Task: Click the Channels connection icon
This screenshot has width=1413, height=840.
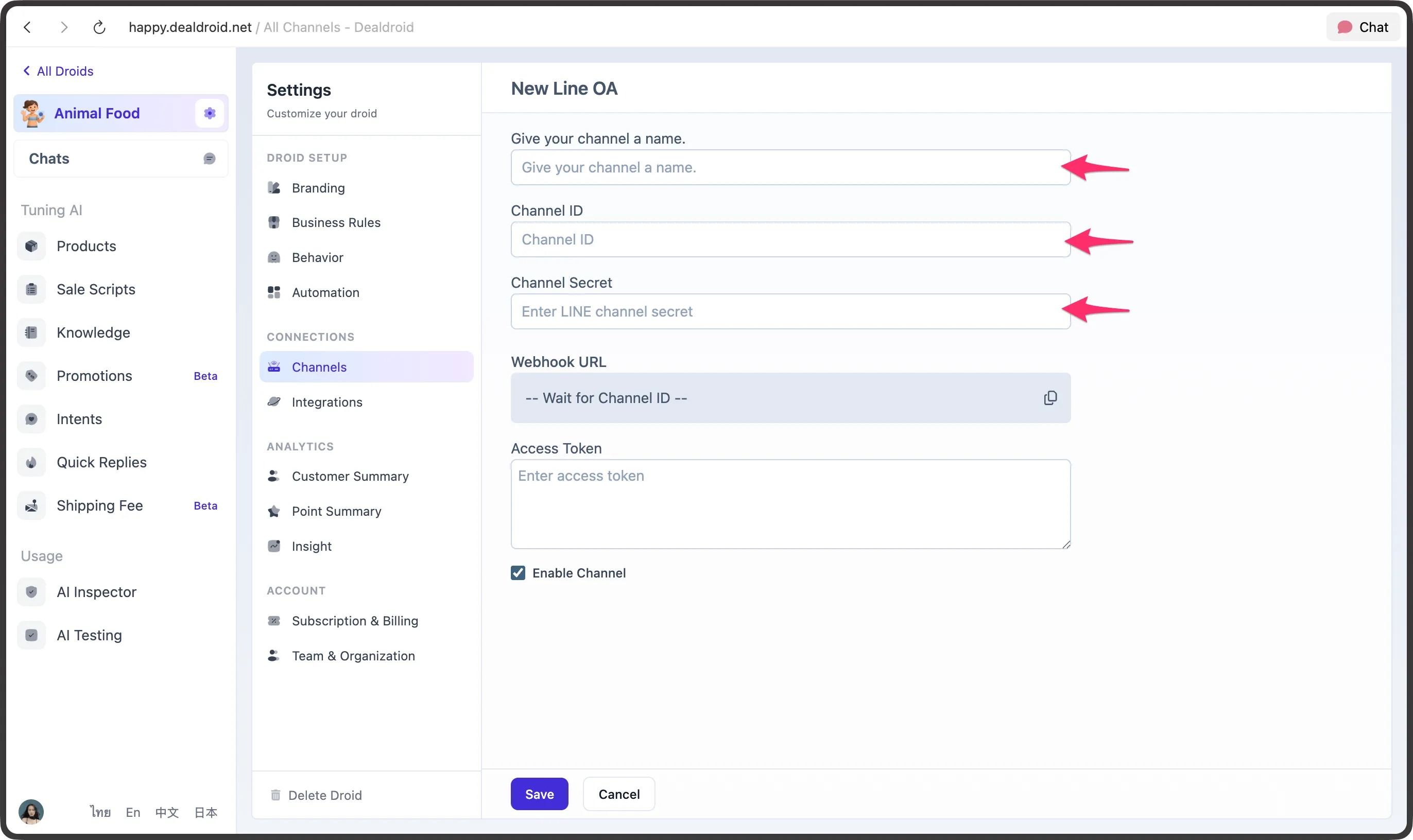Action: 274,366
